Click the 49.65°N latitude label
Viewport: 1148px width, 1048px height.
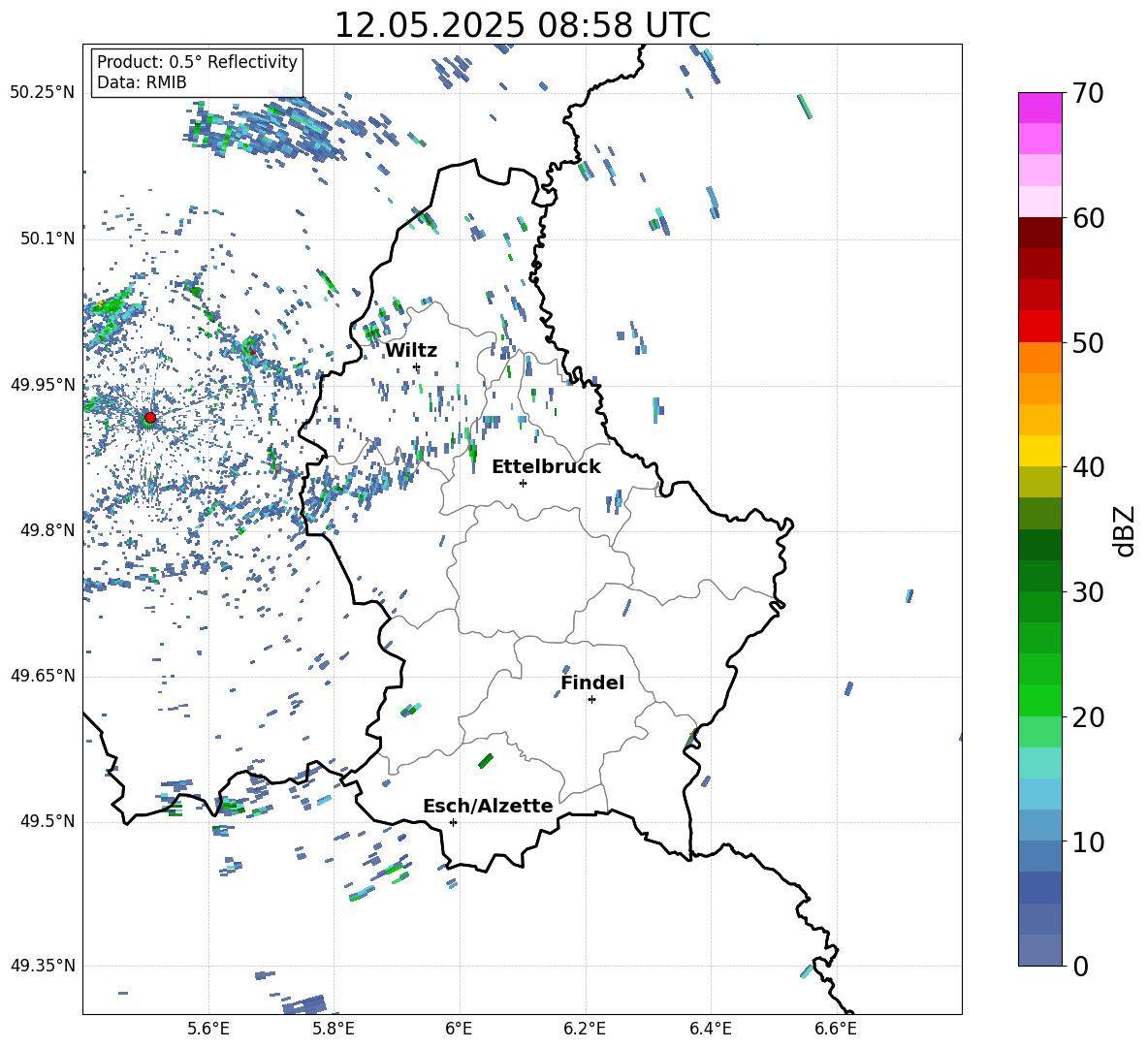[42, 675]
